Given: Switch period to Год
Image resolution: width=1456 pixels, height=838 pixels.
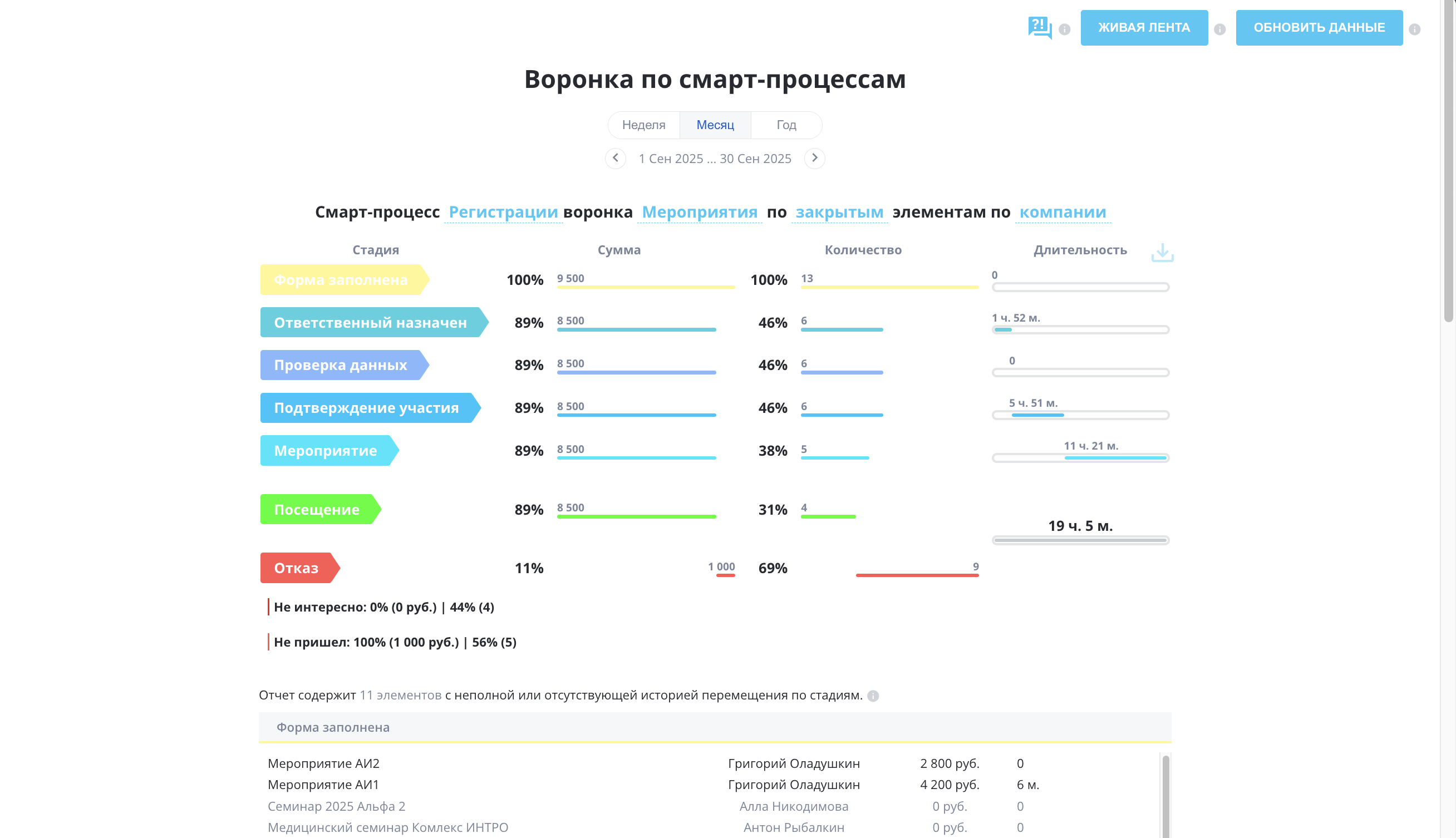Looking at the screenshot, I should [x=785, y=125].
